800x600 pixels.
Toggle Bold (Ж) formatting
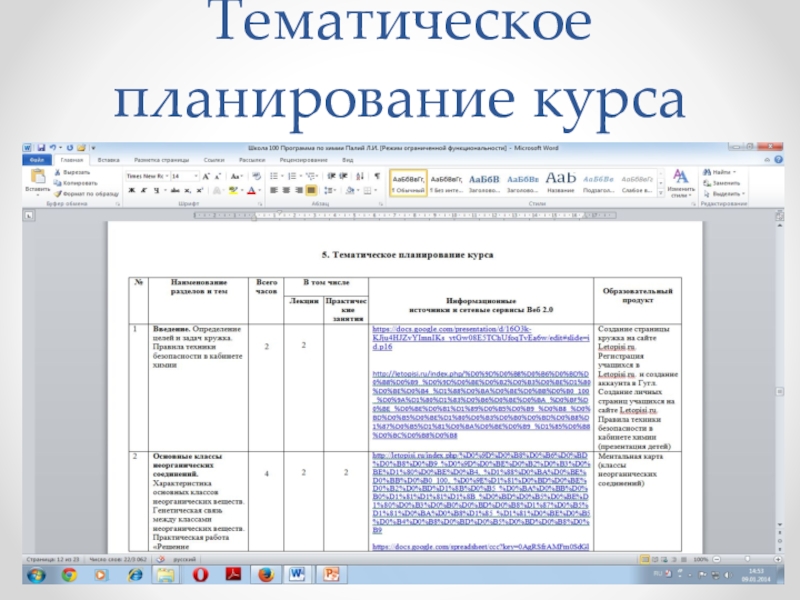point(132,190)
